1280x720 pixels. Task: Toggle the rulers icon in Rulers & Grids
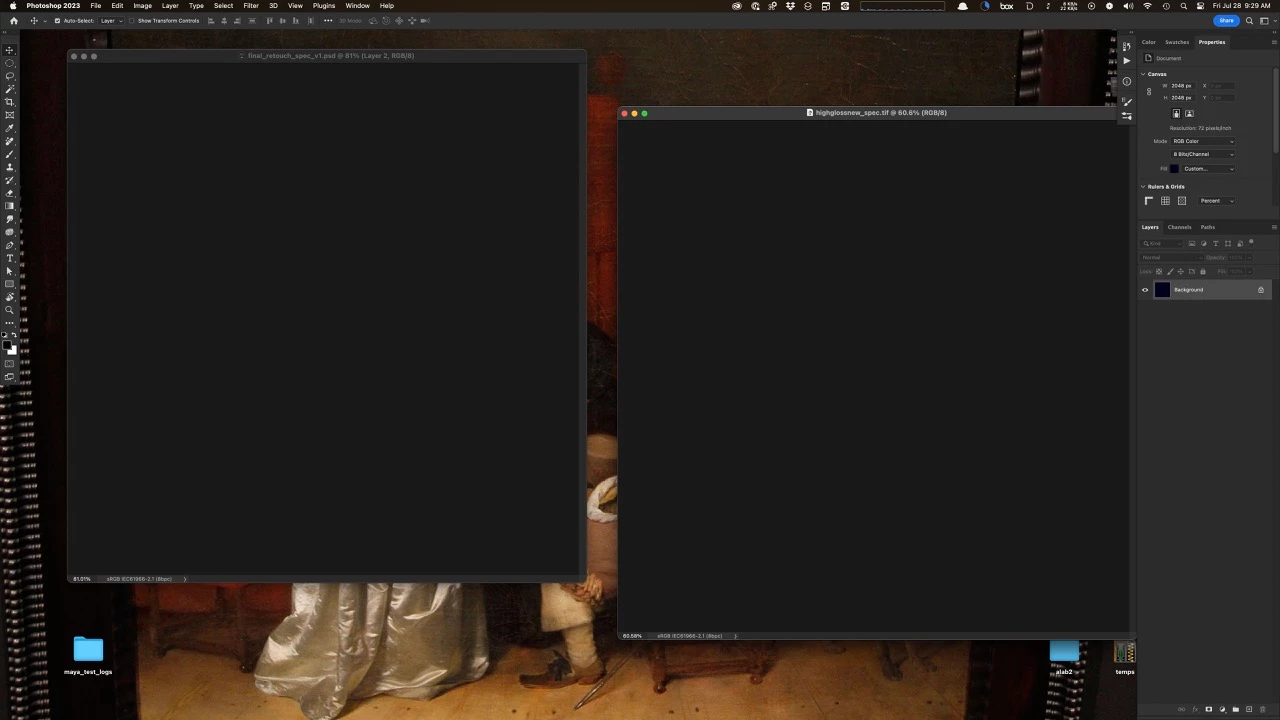1149,201
